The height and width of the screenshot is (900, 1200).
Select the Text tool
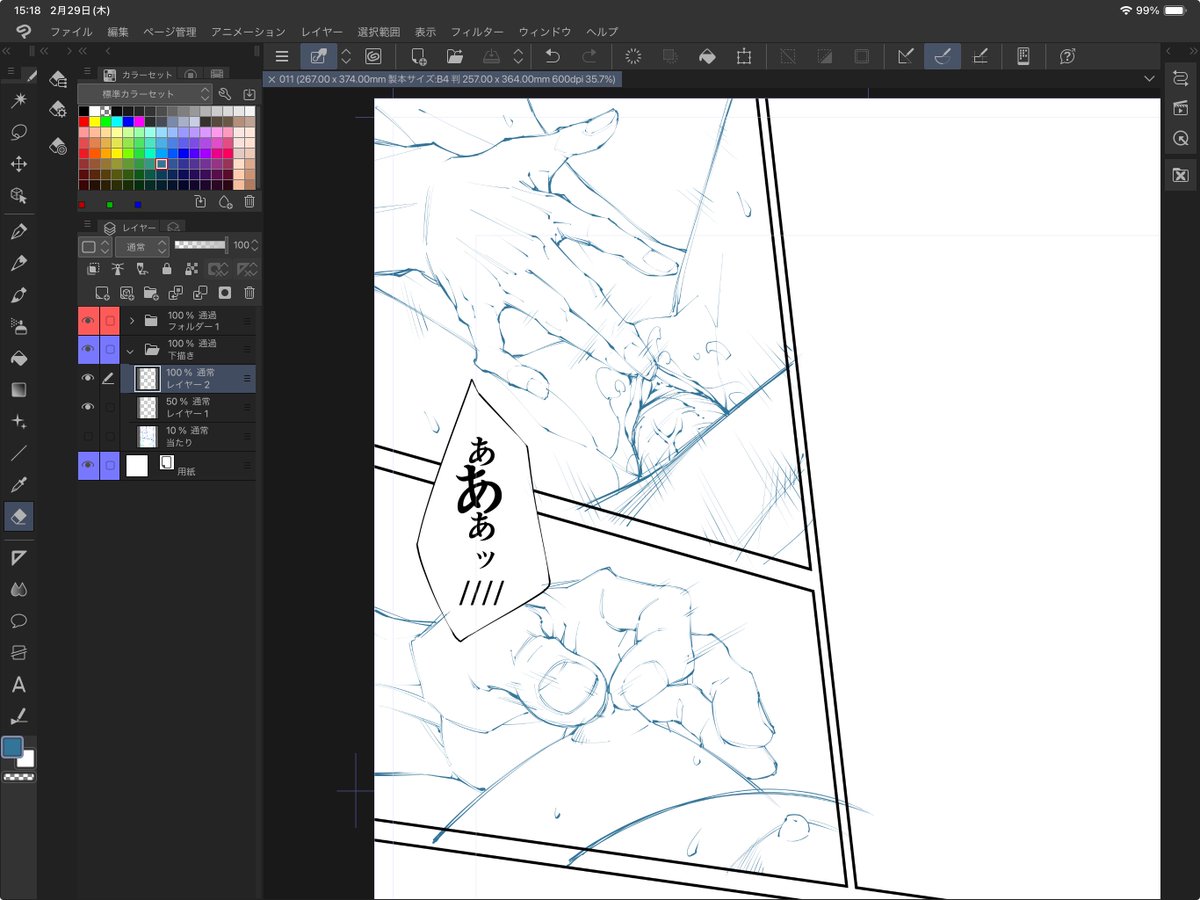tap(18, 685)
